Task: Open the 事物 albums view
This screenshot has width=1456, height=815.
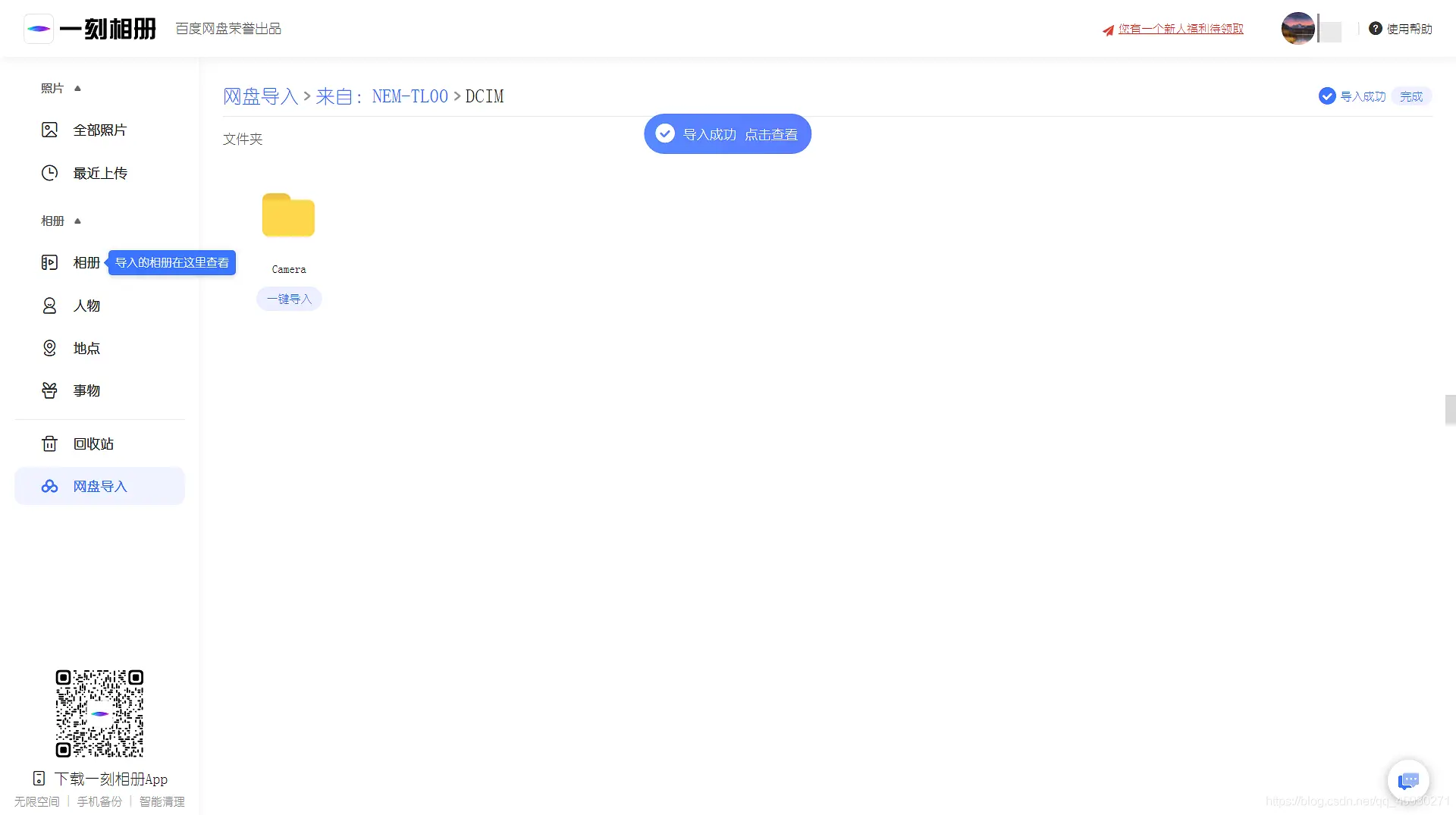Action: coord(86,390)
